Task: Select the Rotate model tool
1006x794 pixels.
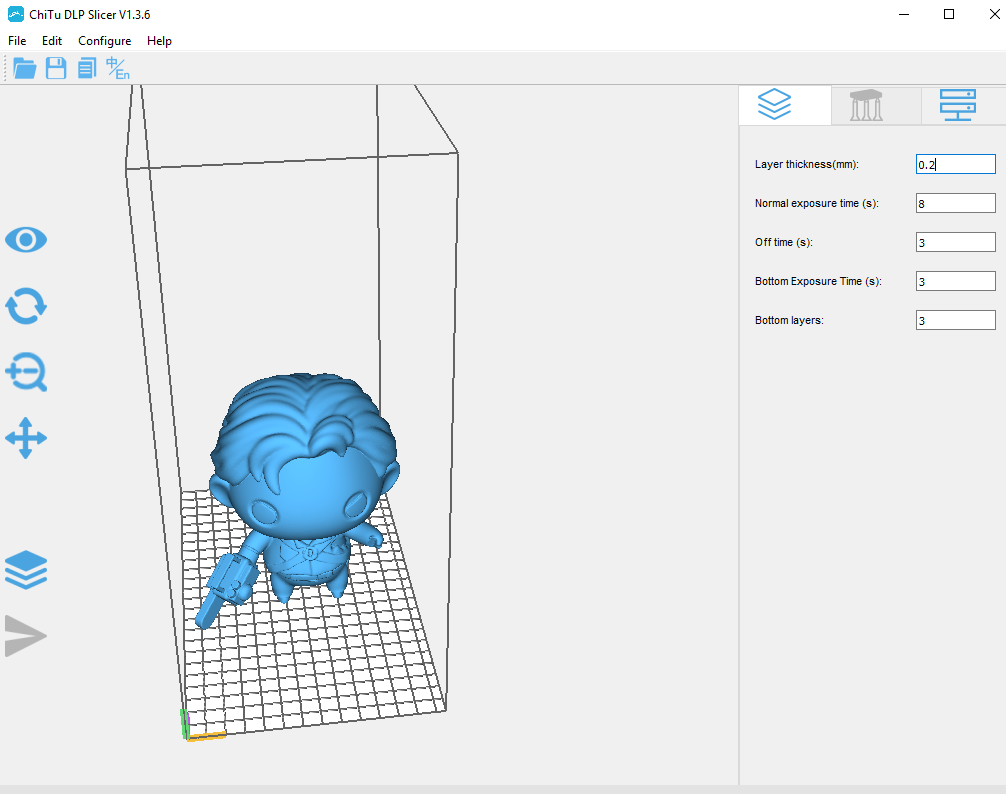Action: 26,306
